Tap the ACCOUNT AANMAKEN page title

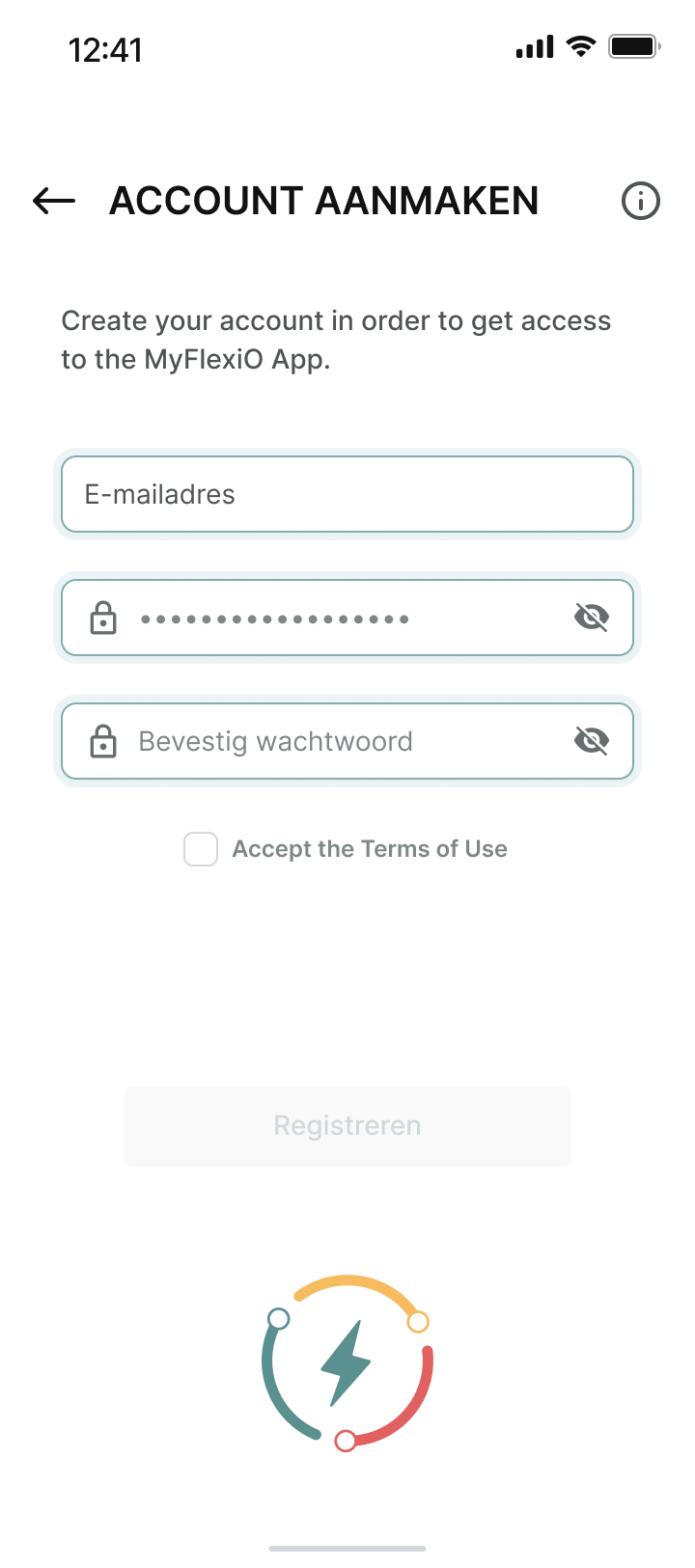[324, 201]
